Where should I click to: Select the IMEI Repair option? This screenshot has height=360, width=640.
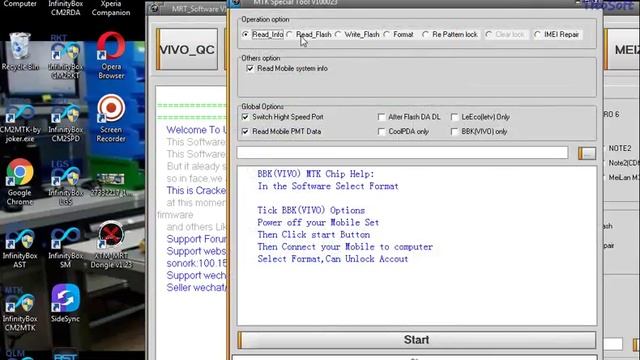(557, 35)
